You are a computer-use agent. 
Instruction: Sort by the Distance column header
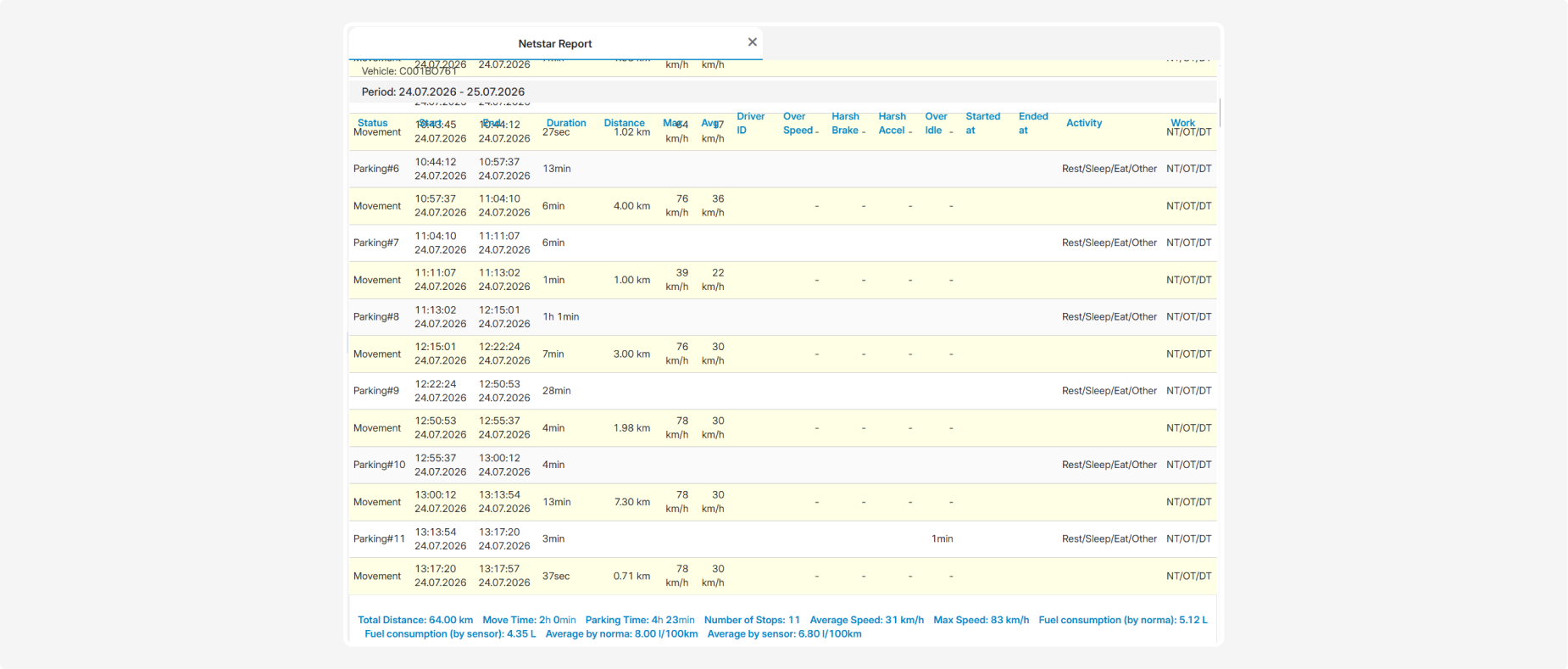click(x=624, y=123)
